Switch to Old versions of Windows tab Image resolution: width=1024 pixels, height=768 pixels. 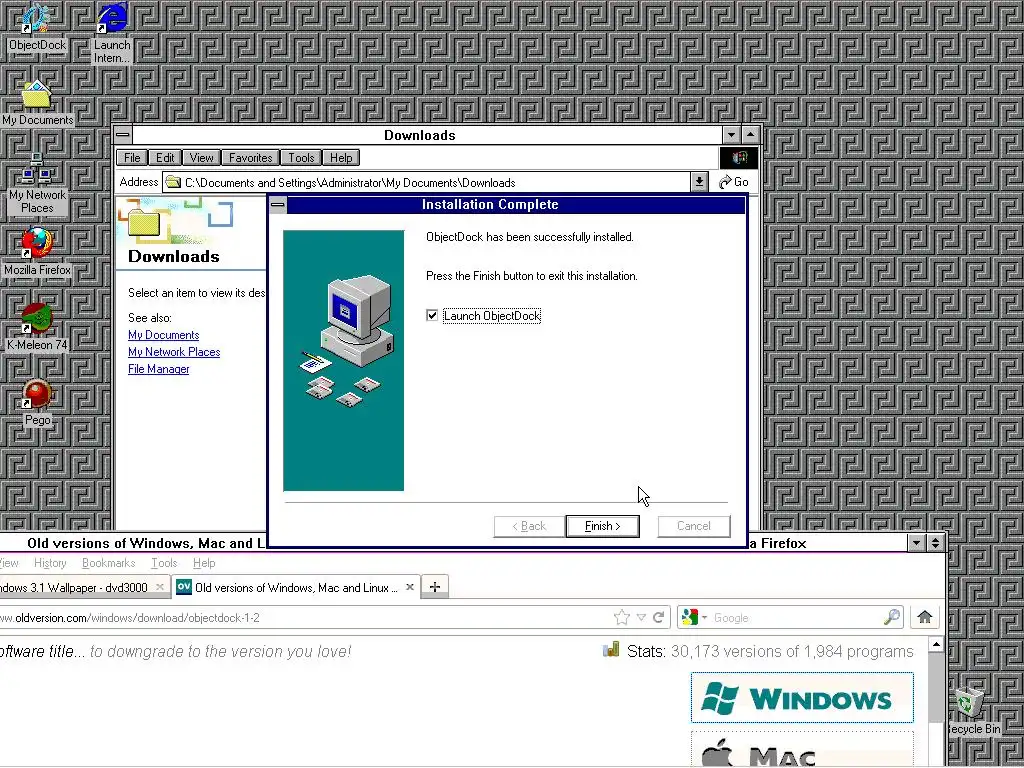(x=295, y=587)
